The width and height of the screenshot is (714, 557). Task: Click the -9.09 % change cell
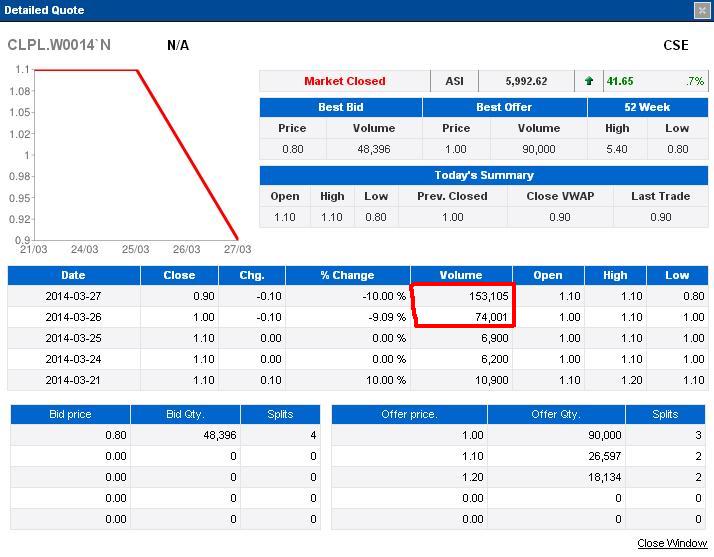(x=387, y=317)
